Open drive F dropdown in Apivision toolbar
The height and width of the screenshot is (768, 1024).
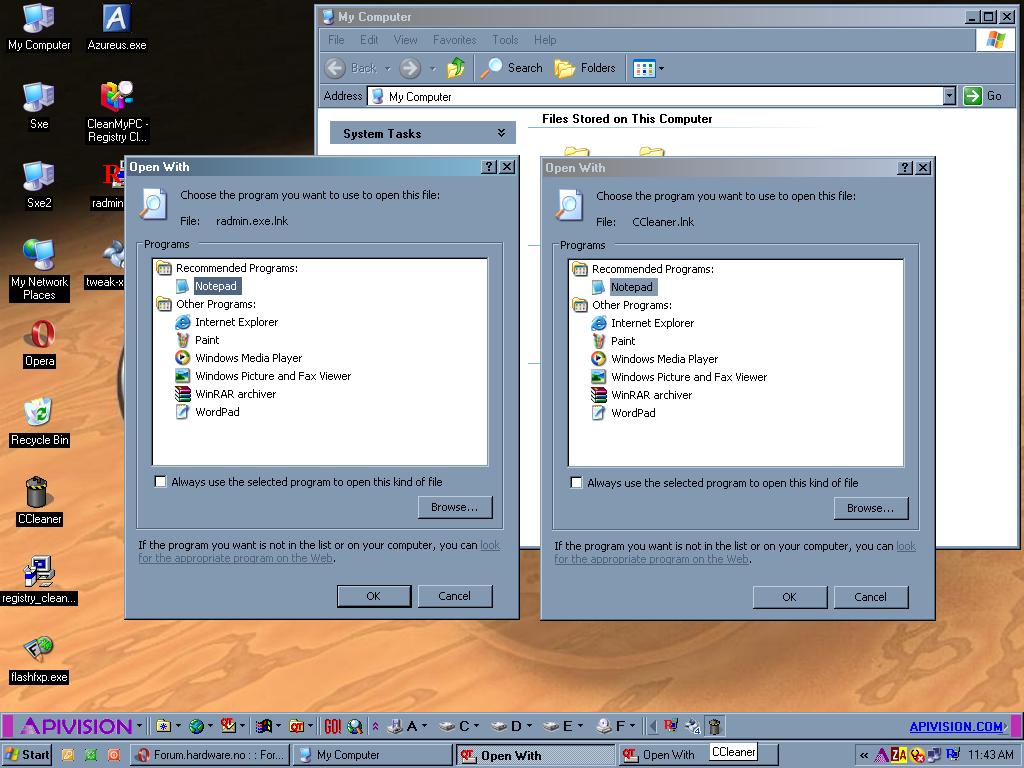click(632, 726)
